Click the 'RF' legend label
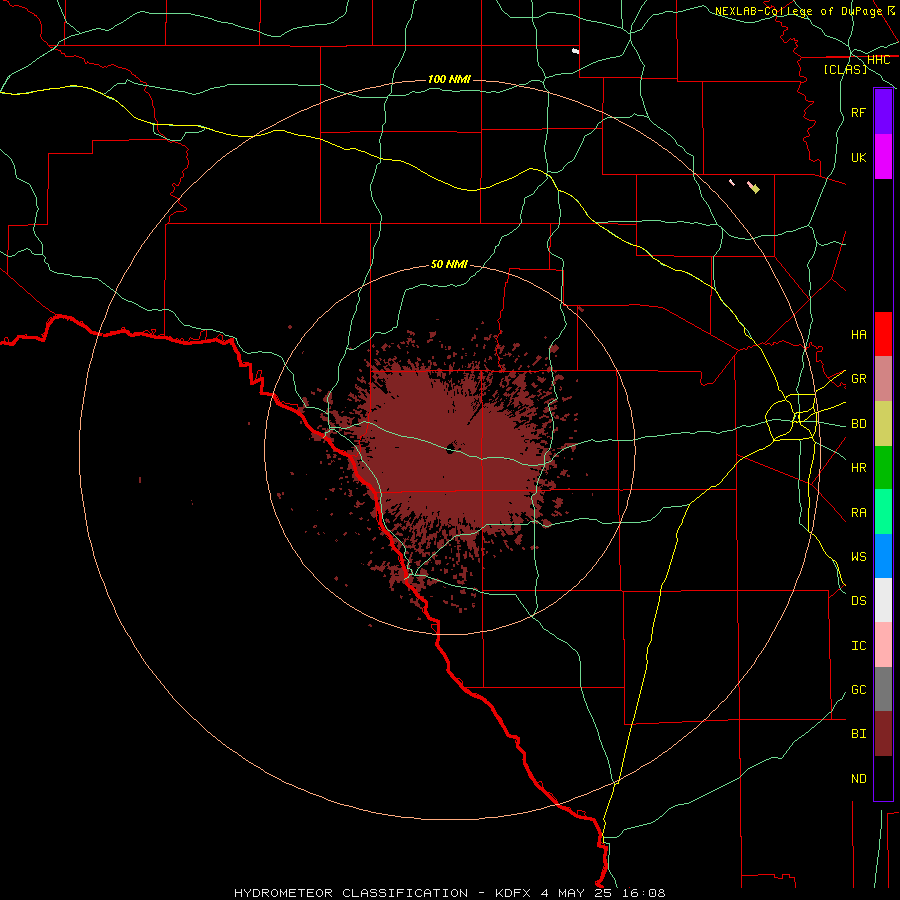The image size is (900, 900). point(858,112)
